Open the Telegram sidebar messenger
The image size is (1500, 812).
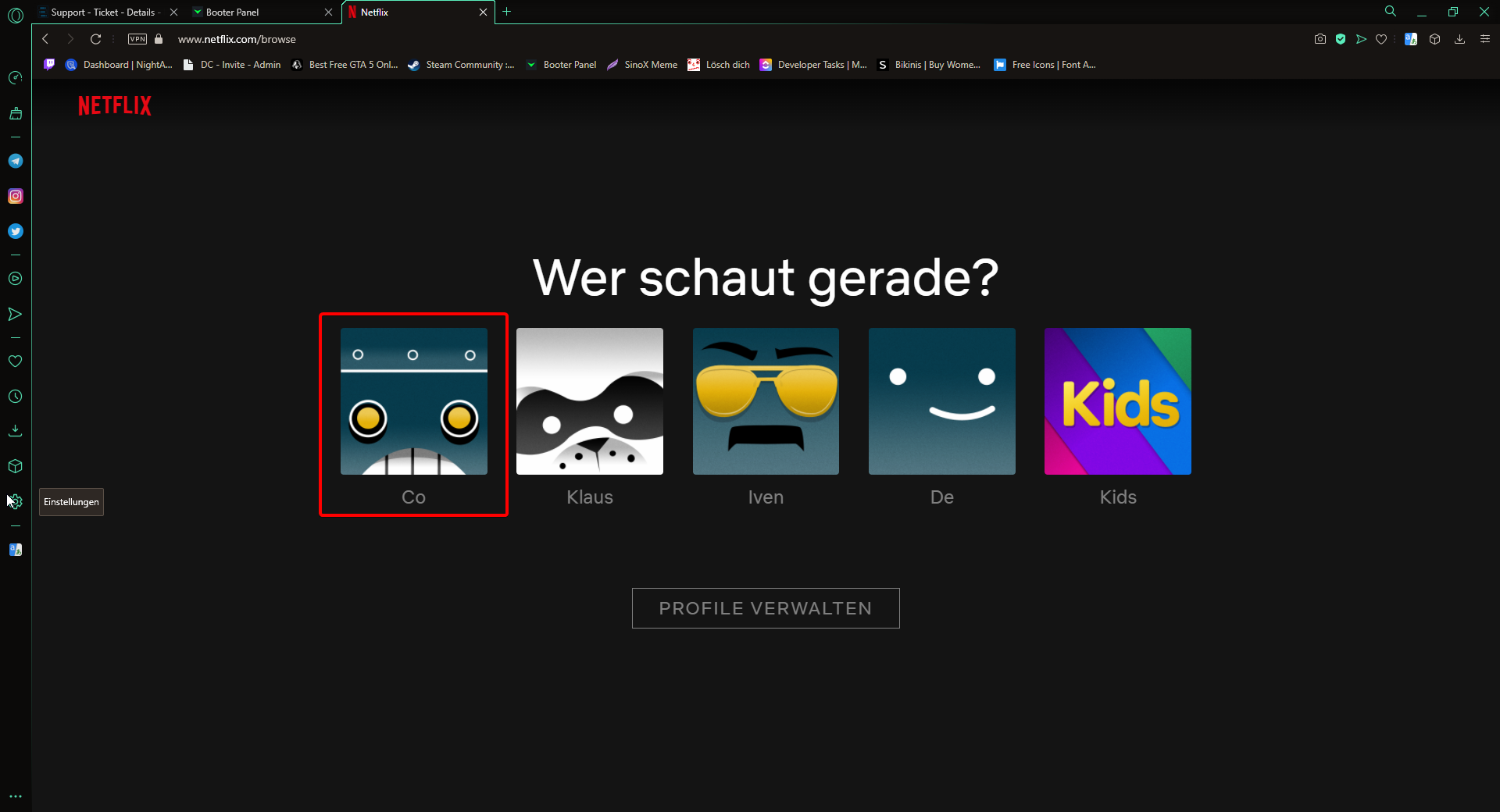tap(16, 161)
